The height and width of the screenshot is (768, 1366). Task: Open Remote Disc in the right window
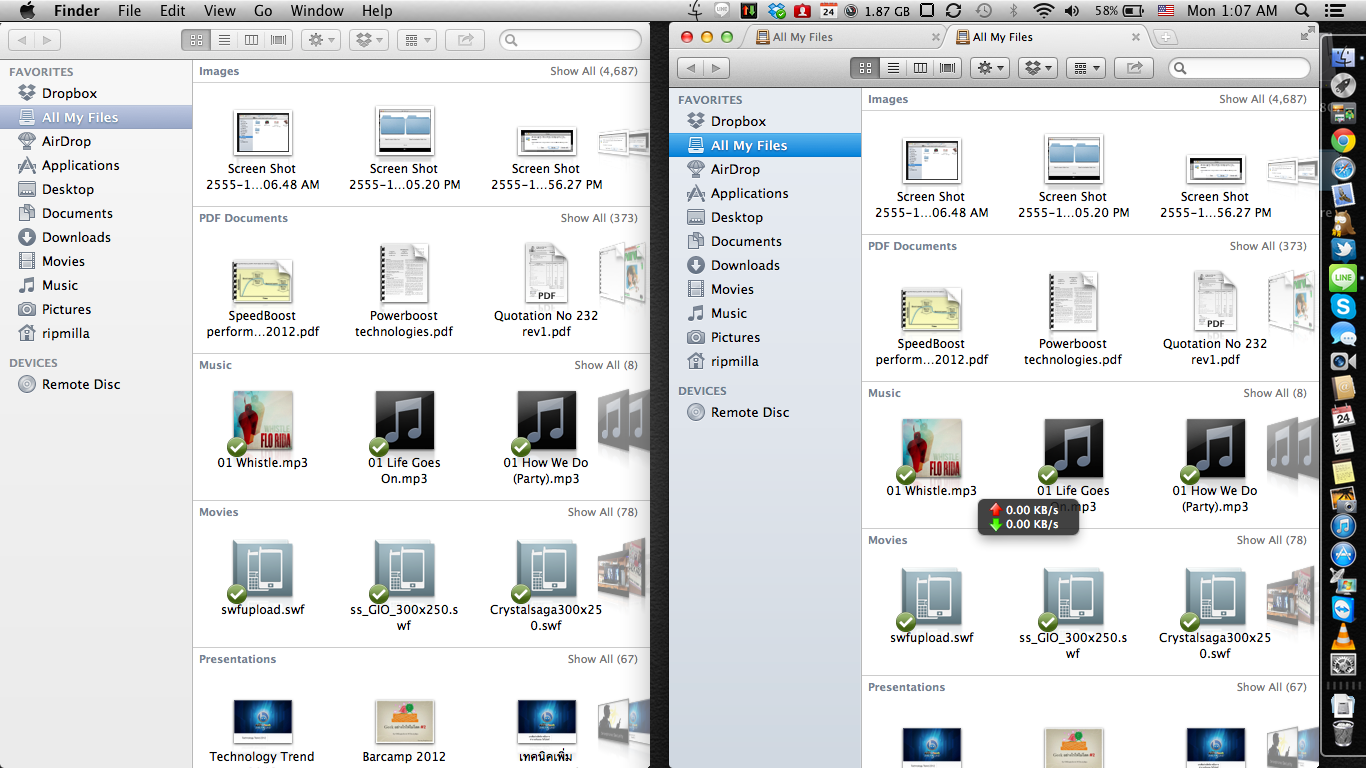pyautogui.click(x=750, y=412)
